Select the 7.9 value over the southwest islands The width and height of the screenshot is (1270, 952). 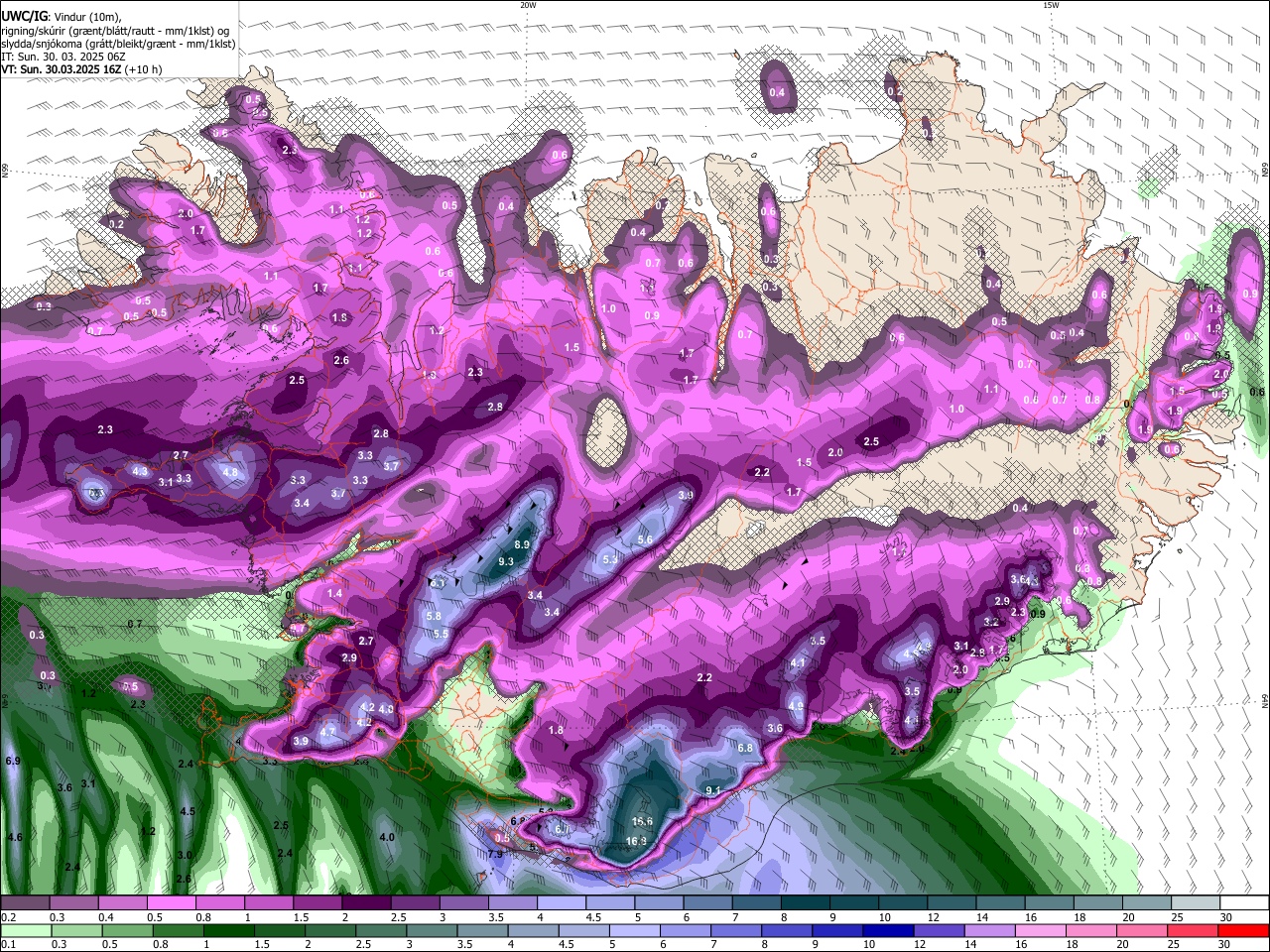pos(496,853)
